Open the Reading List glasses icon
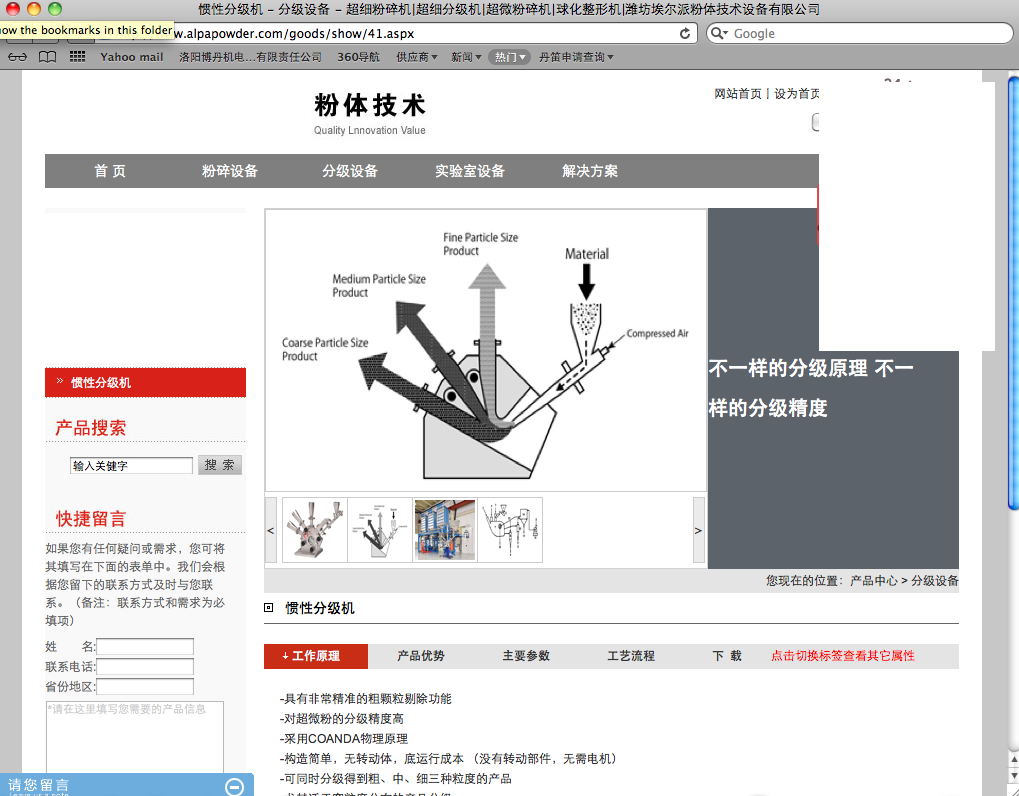 [x=17, y=57]
